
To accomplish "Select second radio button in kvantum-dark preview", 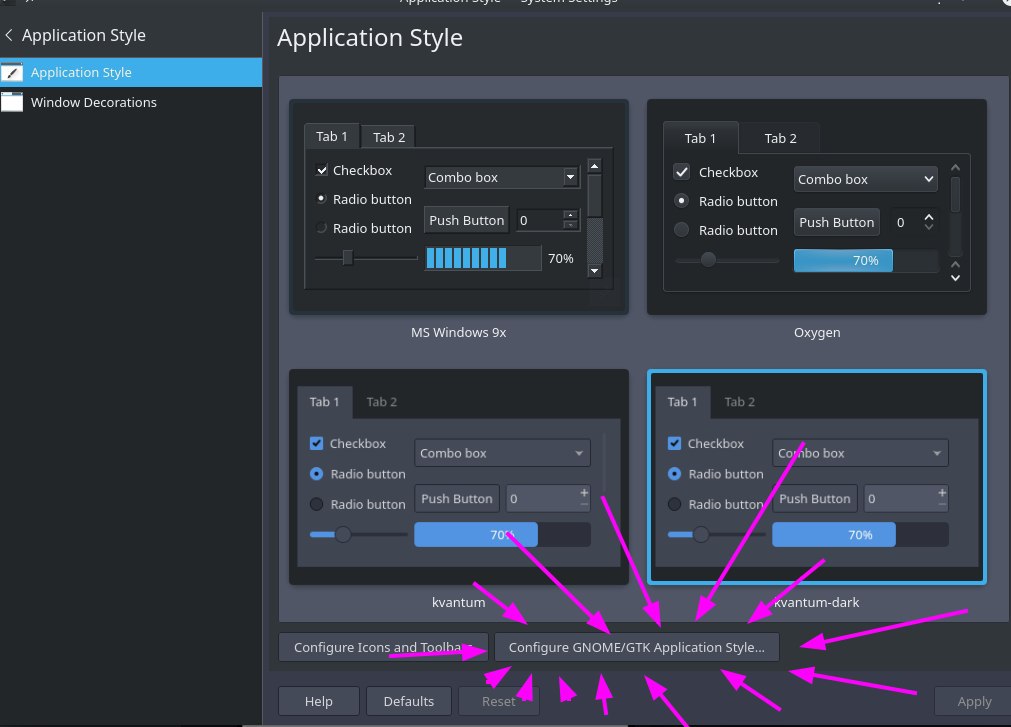I will pos(674,504).
